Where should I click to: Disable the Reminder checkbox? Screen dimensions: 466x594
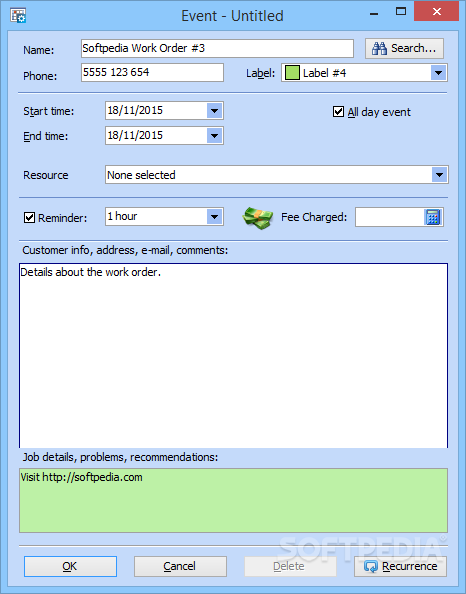tap(30, 218)
